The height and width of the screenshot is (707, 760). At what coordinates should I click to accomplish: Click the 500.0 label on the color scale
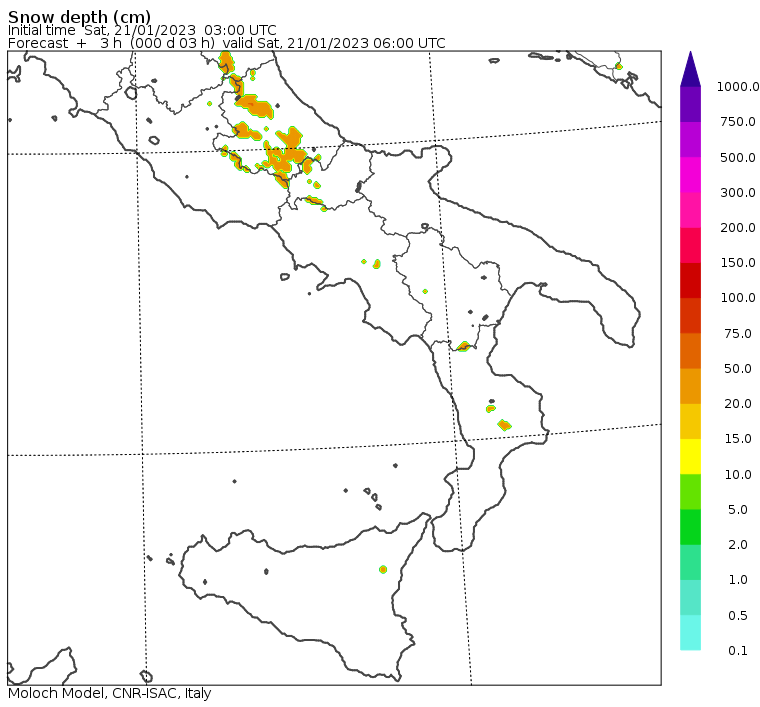pyautogui.click(x=738, y=157)
